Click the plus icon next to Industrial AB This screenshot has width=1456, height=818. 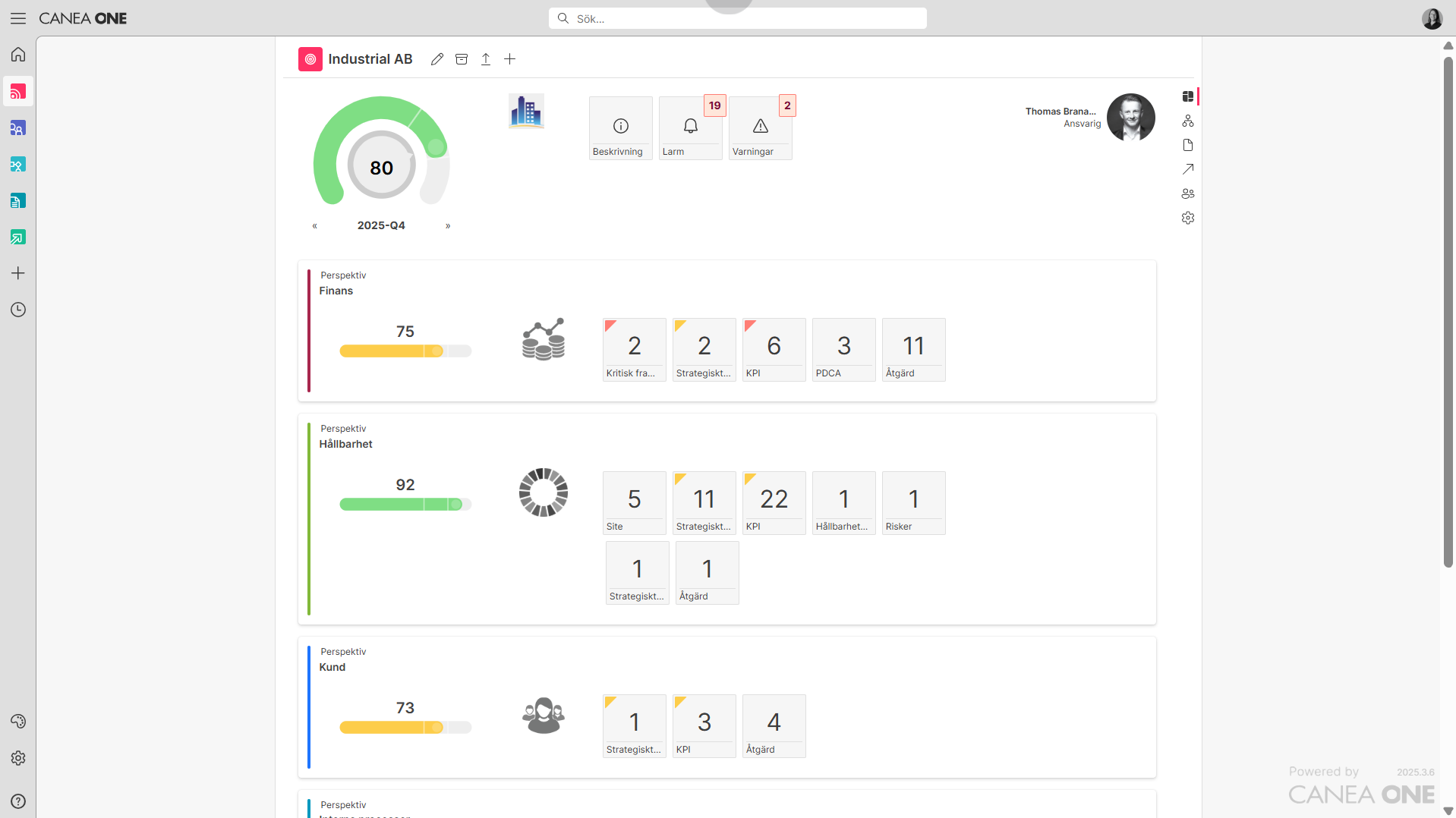coord(510,59)
